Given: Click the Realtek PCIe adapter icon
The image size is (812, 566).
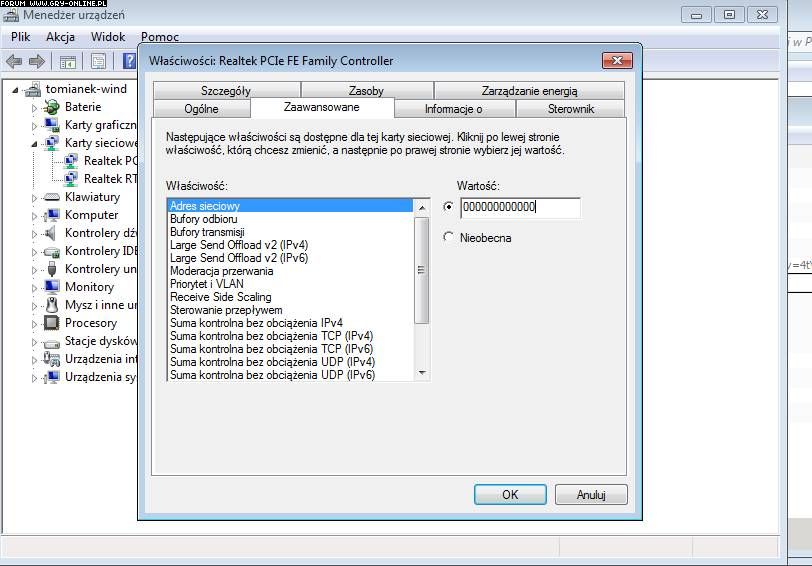Looking at the screenshot, I should [71, 161].
